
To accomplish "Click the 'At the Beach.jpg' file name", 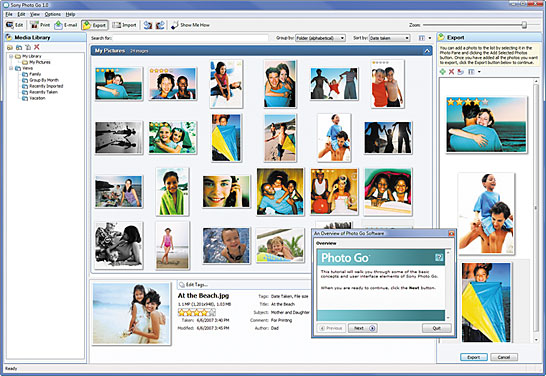I will tap(203, 296).
